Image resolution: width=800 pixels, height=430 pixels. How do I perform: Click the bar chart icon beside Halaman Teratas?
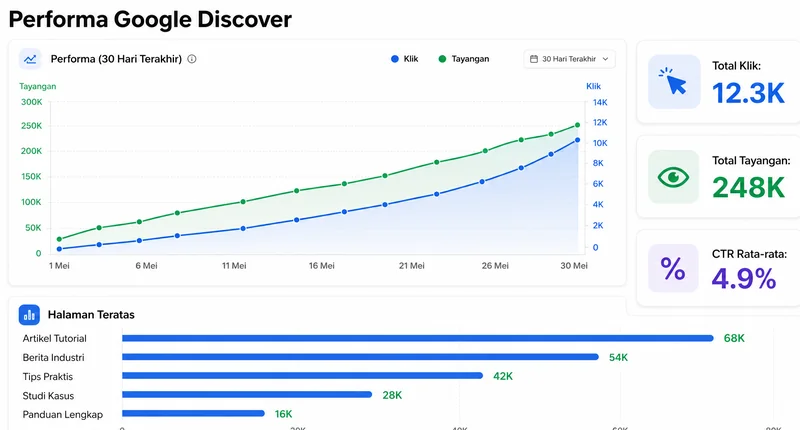[x=29, y=315]
